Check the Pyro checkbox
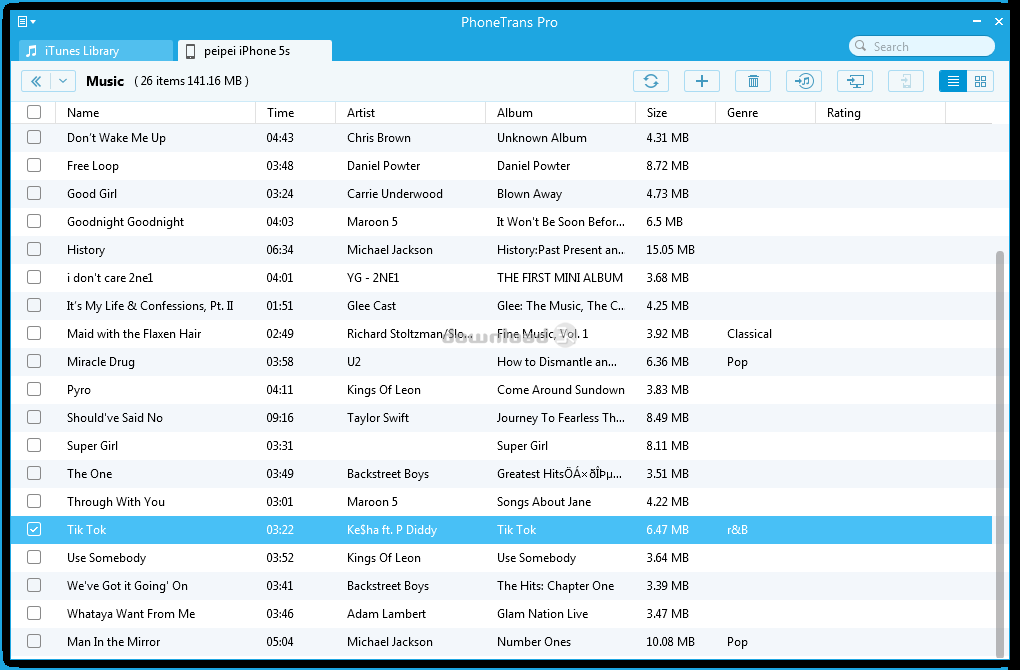 click(x=34, y=389)
